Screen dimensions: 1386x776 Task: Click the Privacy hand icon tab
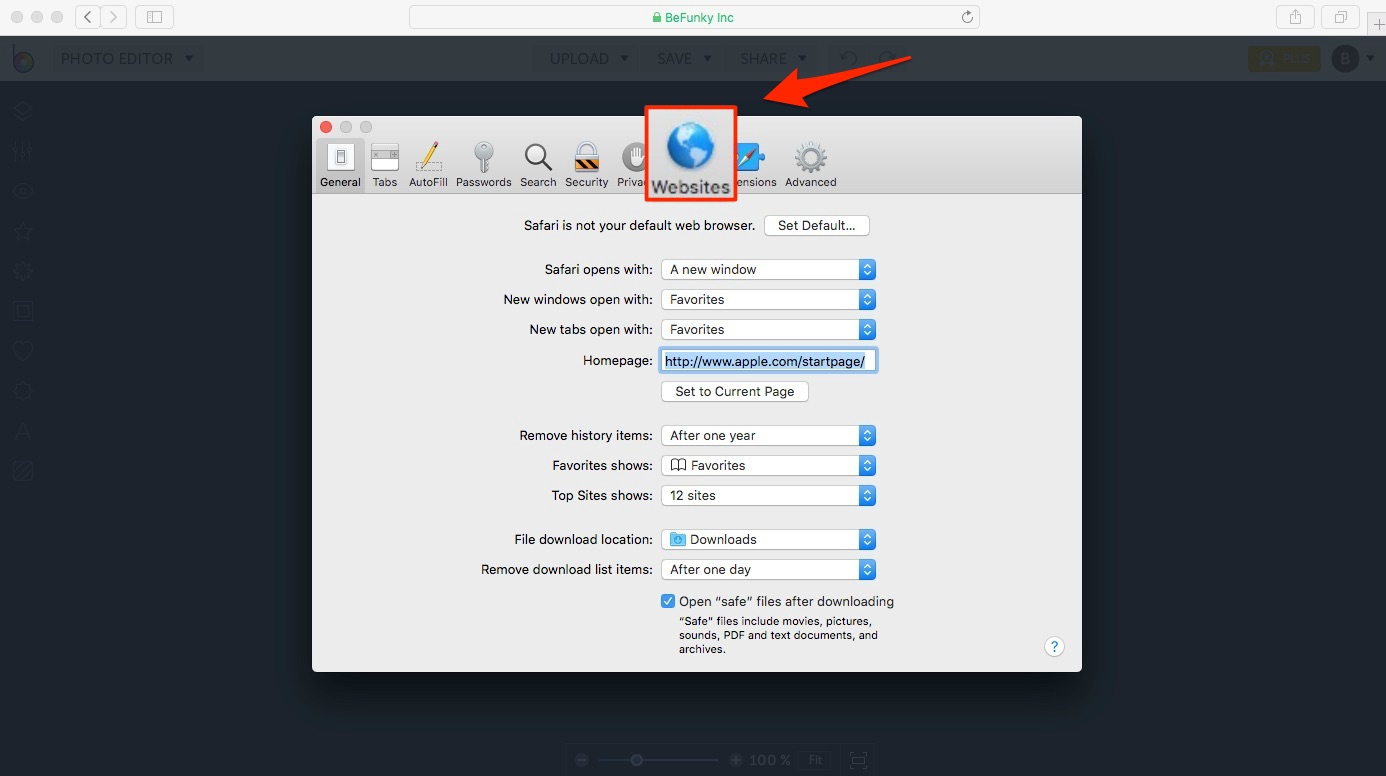pyautogui.click(x=632, y=165)
